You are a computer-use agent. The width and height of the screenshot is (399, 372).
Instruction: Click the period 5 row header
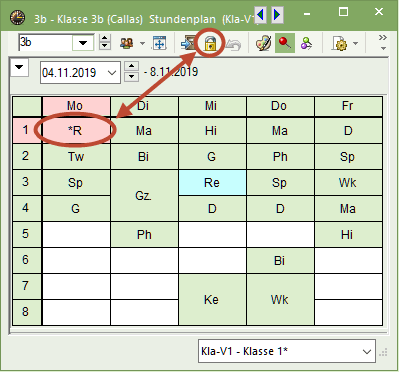tap(27, 234)
